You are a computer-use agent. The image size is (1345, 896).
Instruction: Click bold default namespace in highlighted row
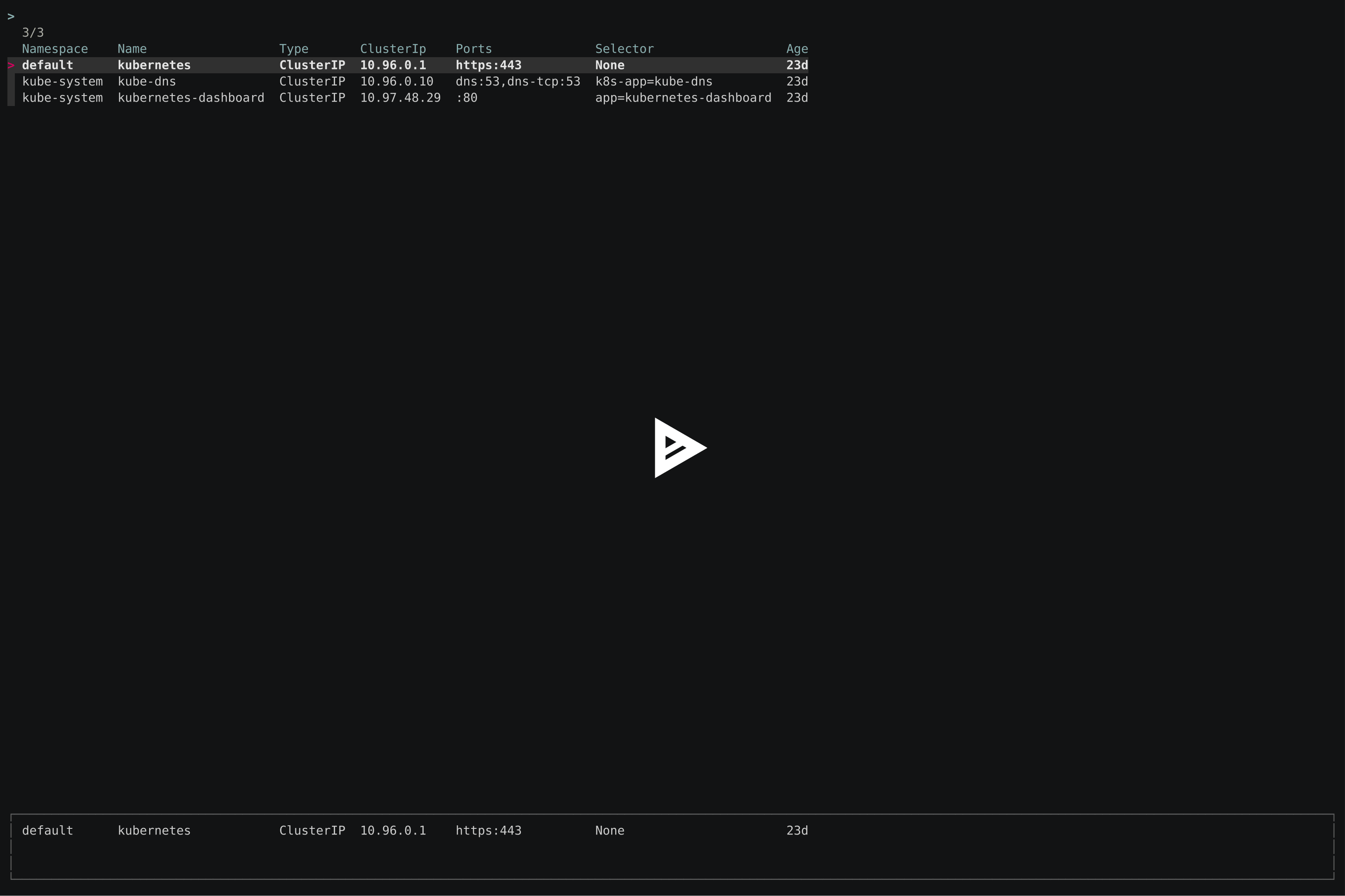pyautogui.click(x=48, y=65)
